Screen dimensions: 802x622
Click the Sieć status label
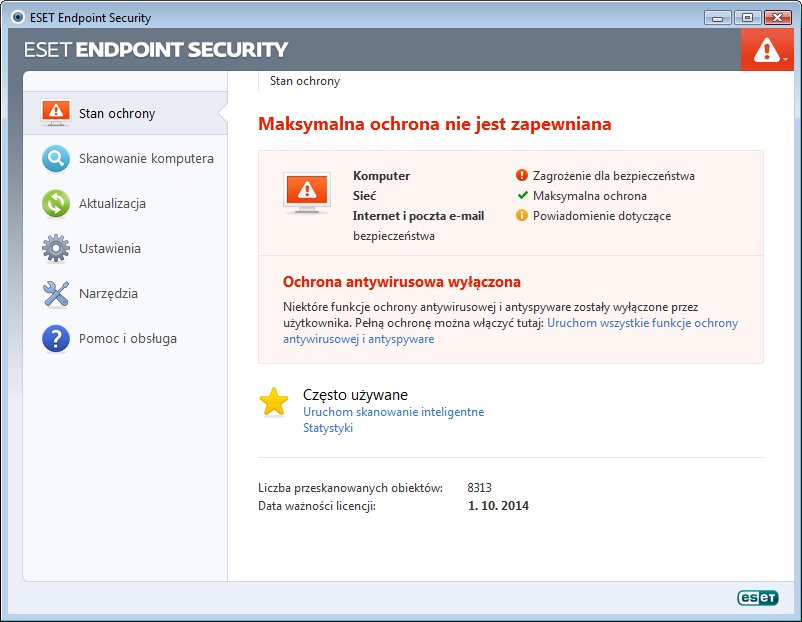pos(364,195)
